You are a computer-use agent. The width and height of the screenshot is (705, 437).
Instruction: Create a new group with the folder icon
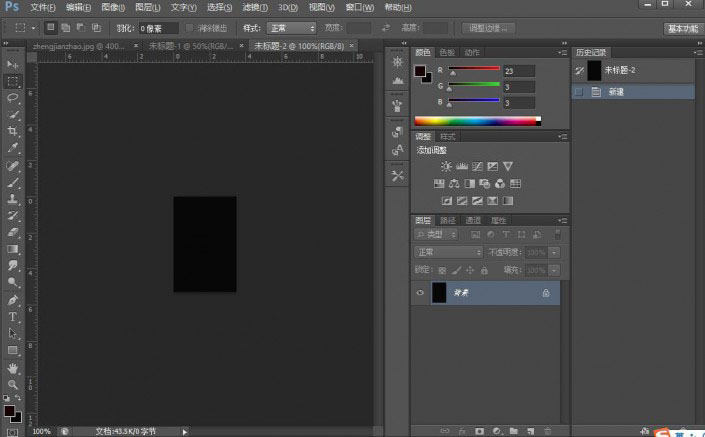(512, 431)
